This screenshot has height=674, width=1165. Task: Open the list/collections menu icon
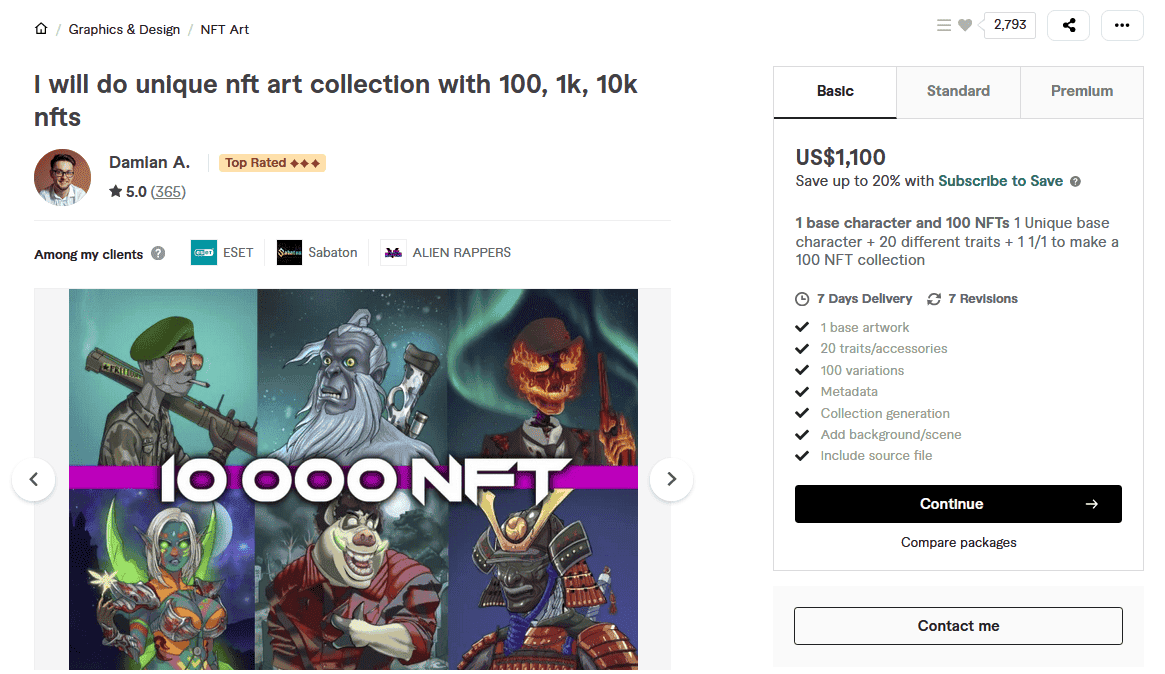944,25
